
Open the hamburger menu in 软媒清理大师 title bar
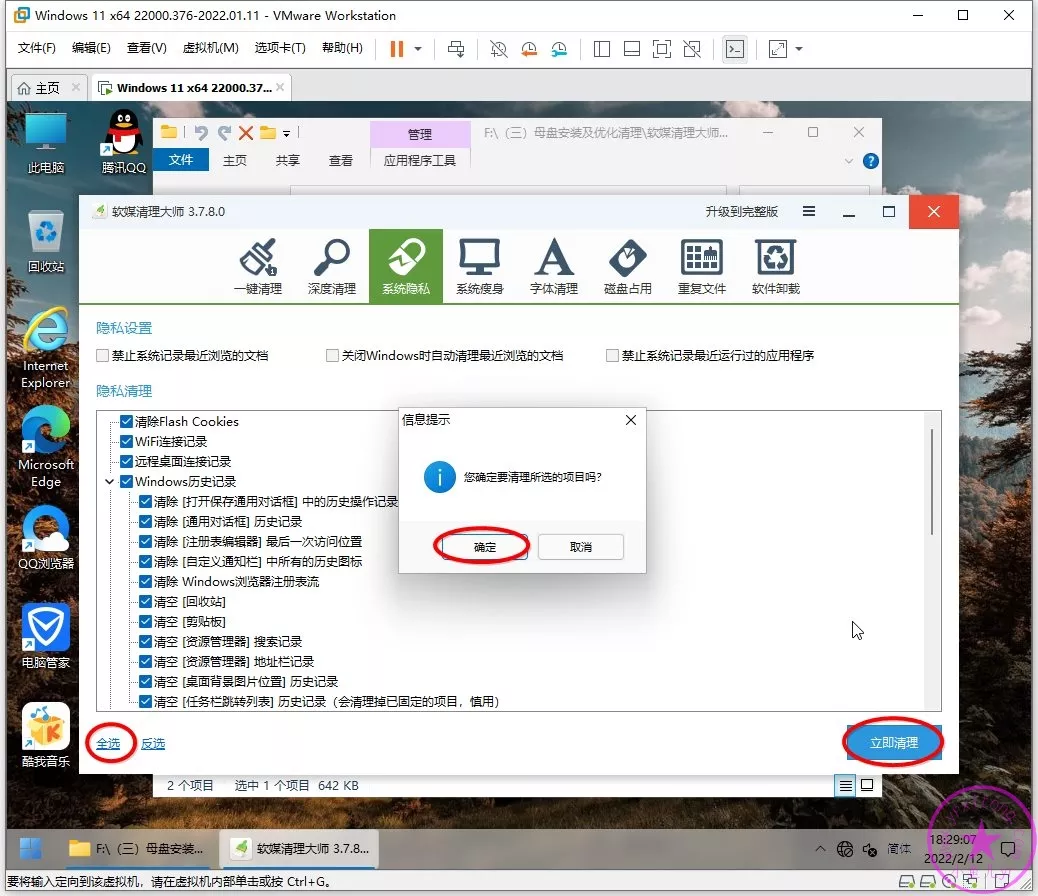[x=809, y=212]
